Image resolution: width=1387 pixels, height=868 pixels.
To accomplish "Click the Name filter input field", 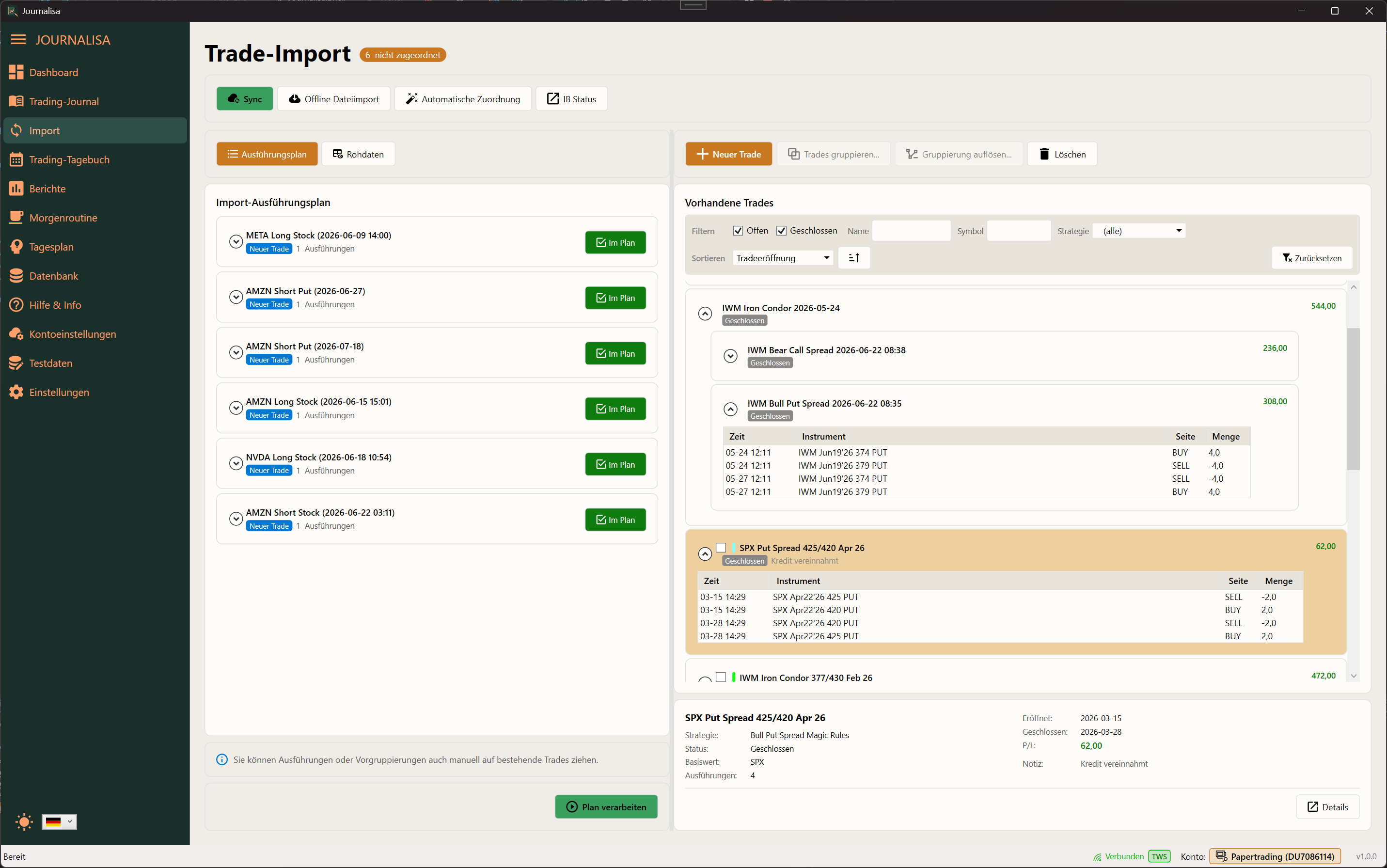I will click(911, 231).
